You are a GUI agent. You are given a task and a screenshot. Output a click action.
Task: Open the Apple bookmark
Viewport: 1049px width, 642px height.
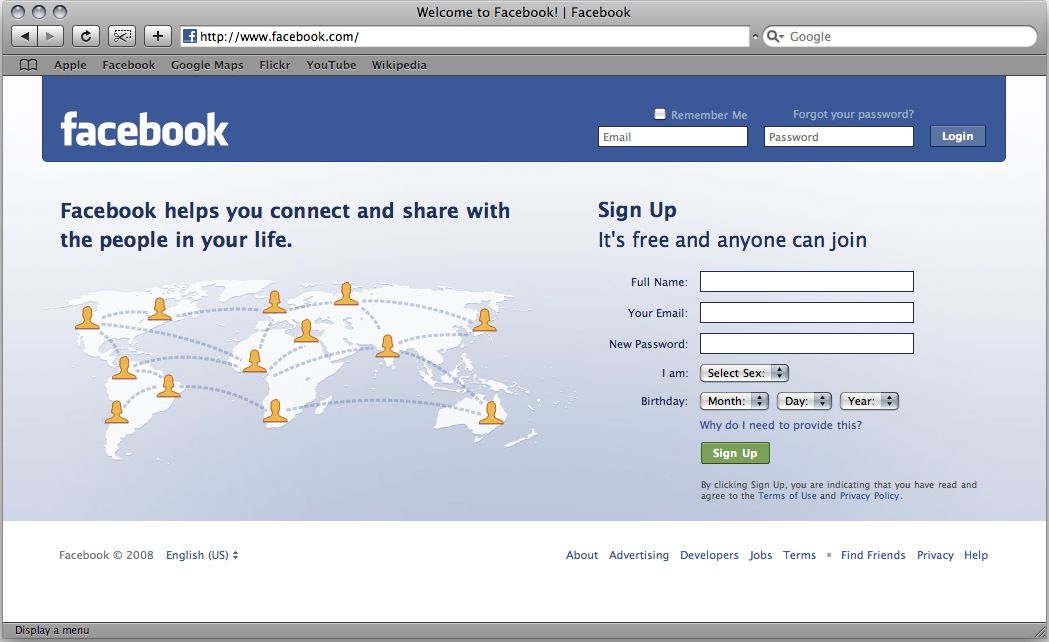pyautogui.click(x=70, y=65)
